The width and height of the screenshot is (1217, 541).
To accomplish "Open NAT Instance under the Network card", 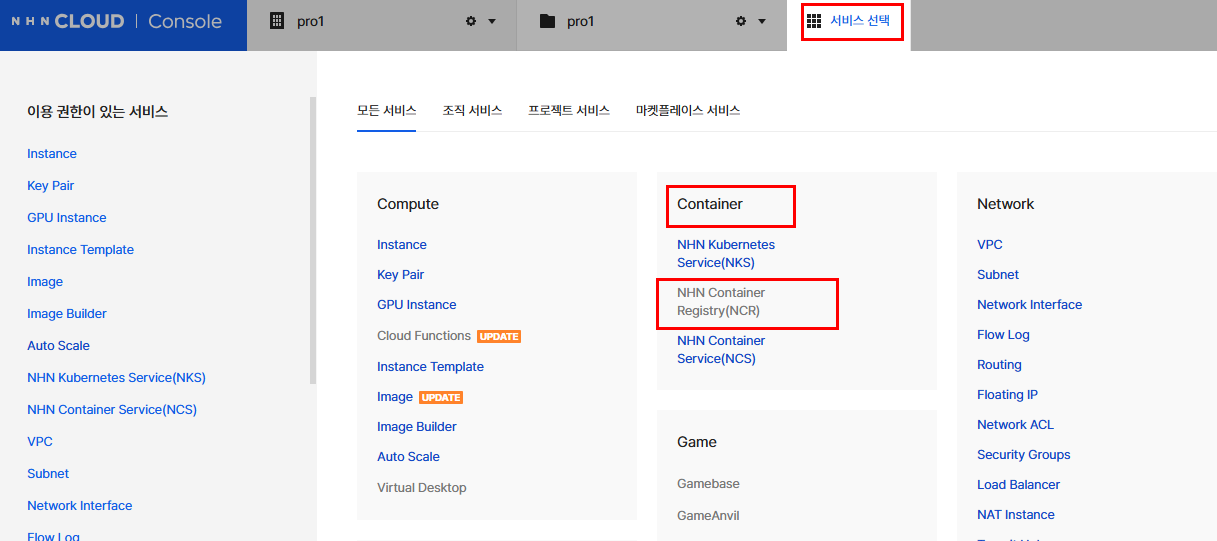I will tap(1016, 515).
